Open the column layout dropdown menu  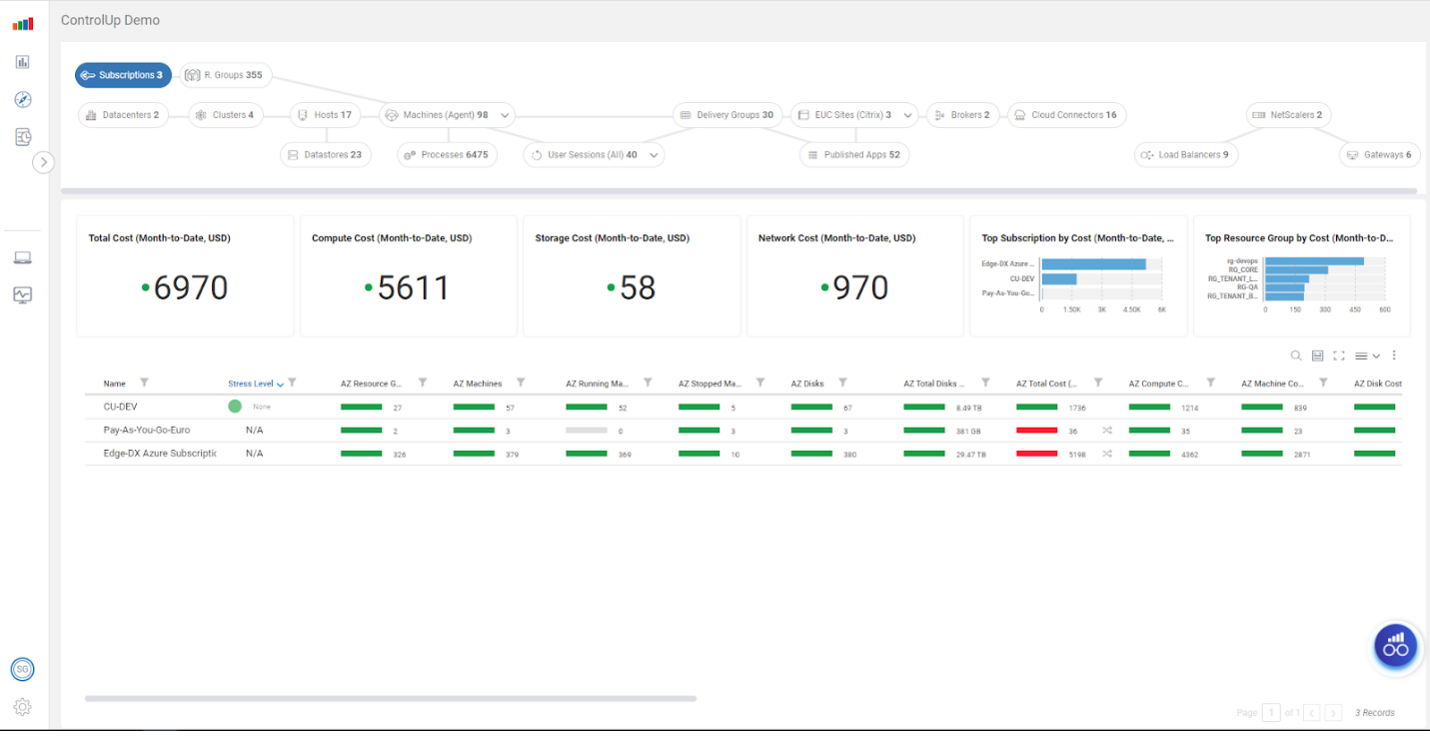(x=1367, y=356)
